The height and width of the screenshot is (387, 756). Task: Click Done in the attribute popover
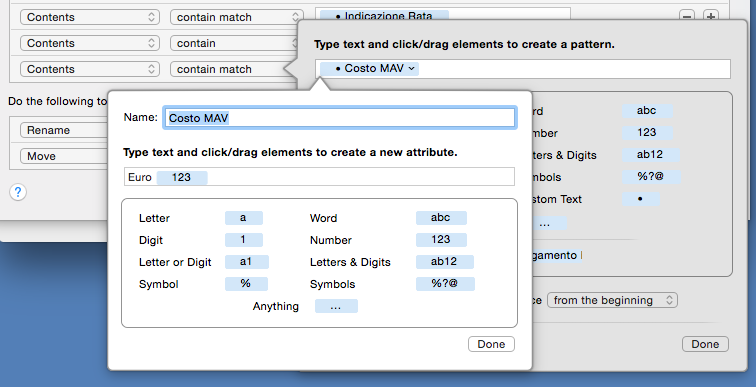491,344
